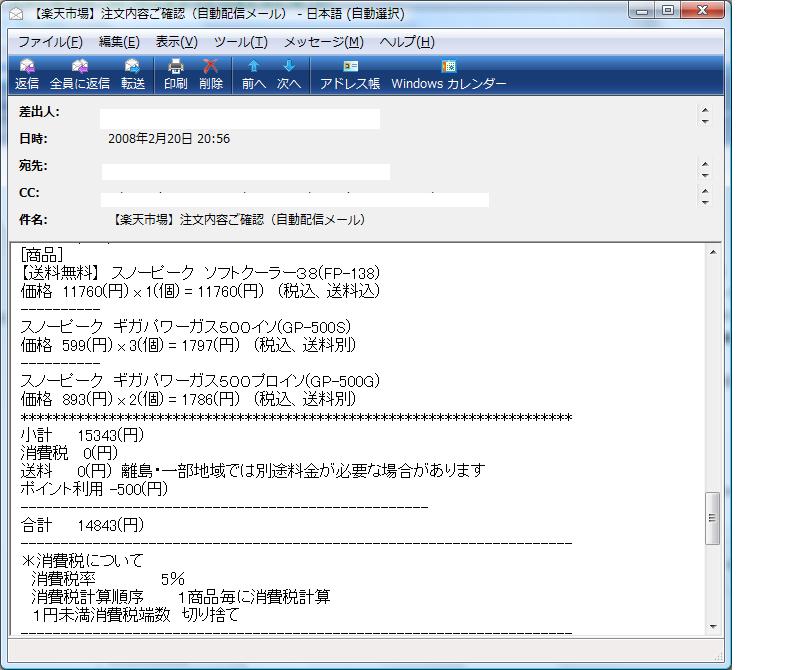Click the 1円未満消費税端数 切り捨て line
This screenshot has height=670, width=800.
(135, 615)
